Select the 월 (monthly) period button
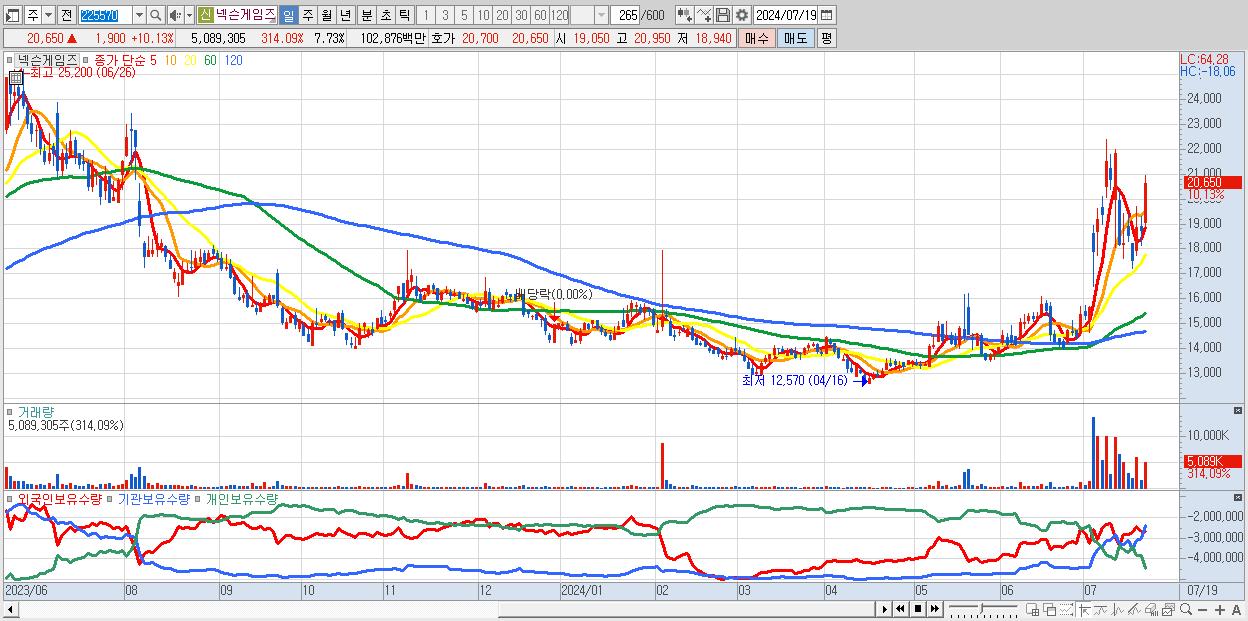This screenshot has width=1248, height=621. [x=326, y=15]
